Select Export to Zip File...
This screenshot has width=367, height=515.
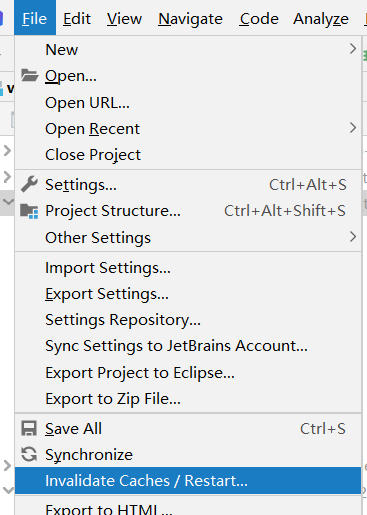point(188,399)
